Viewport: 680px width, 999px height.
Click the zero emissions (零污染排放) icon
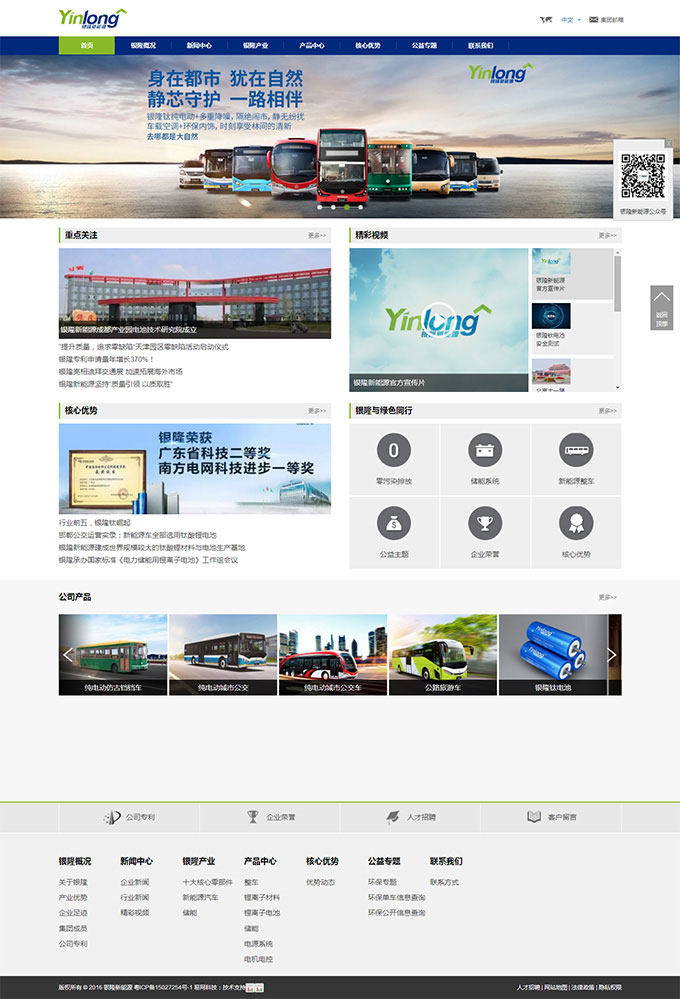[x=394, y=451]
